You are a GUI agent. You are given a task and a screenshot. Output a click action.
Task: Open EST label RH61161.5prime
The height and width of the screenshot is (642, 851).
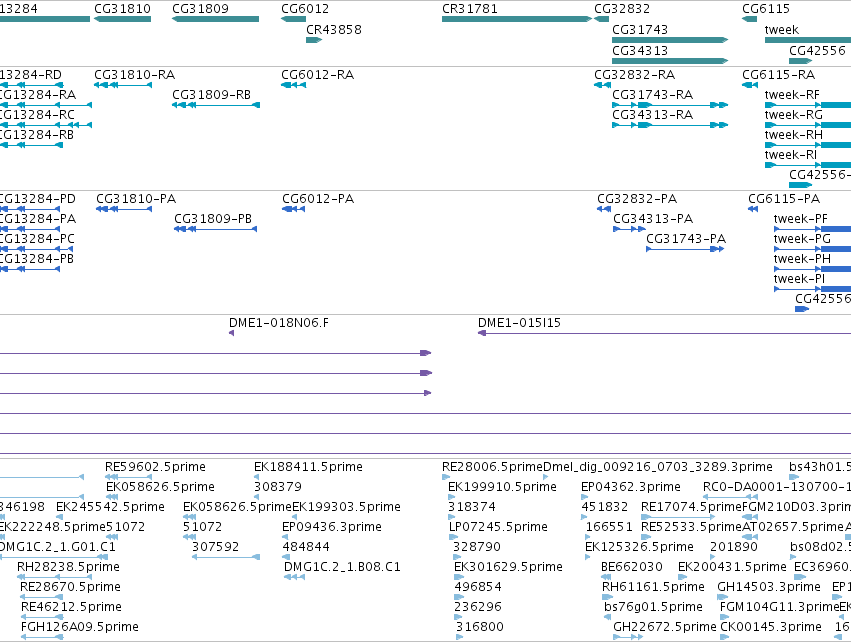tap(653, 587)
